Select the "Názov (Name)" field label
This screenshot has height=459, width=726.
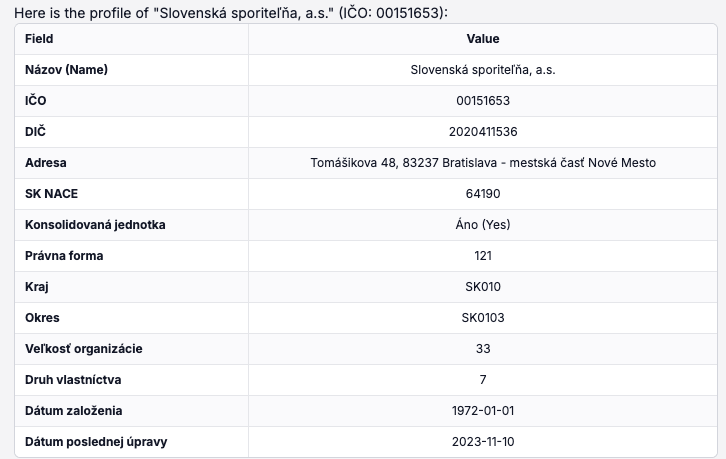coord(66,70)
